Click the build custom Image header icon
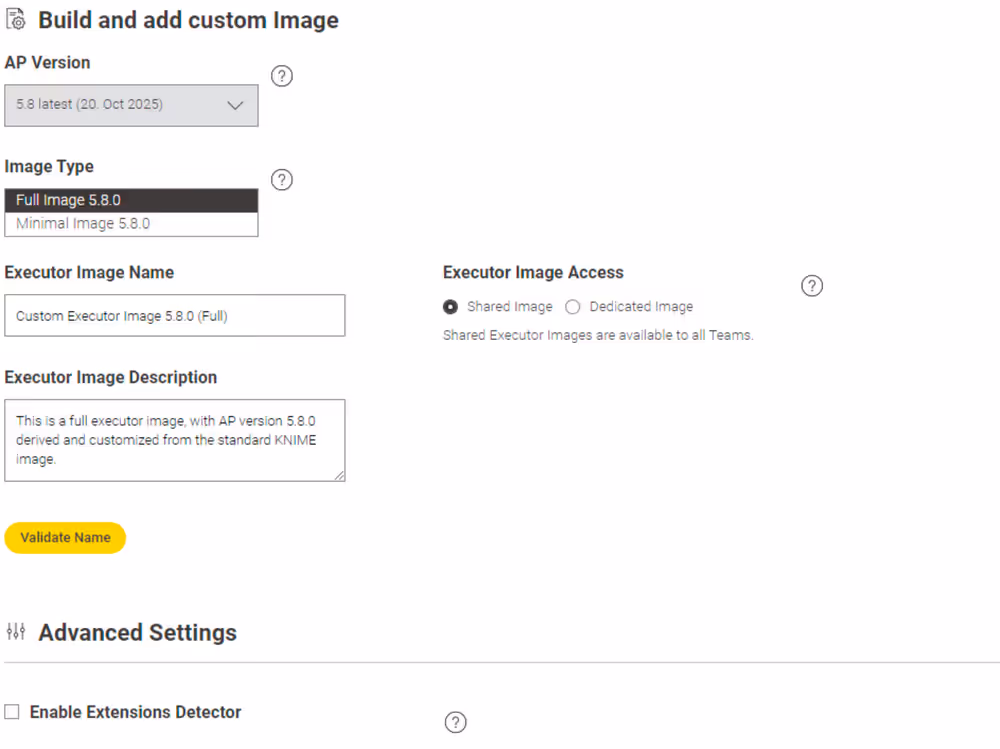Screen dimensions: 1000x749 [15, 18]
